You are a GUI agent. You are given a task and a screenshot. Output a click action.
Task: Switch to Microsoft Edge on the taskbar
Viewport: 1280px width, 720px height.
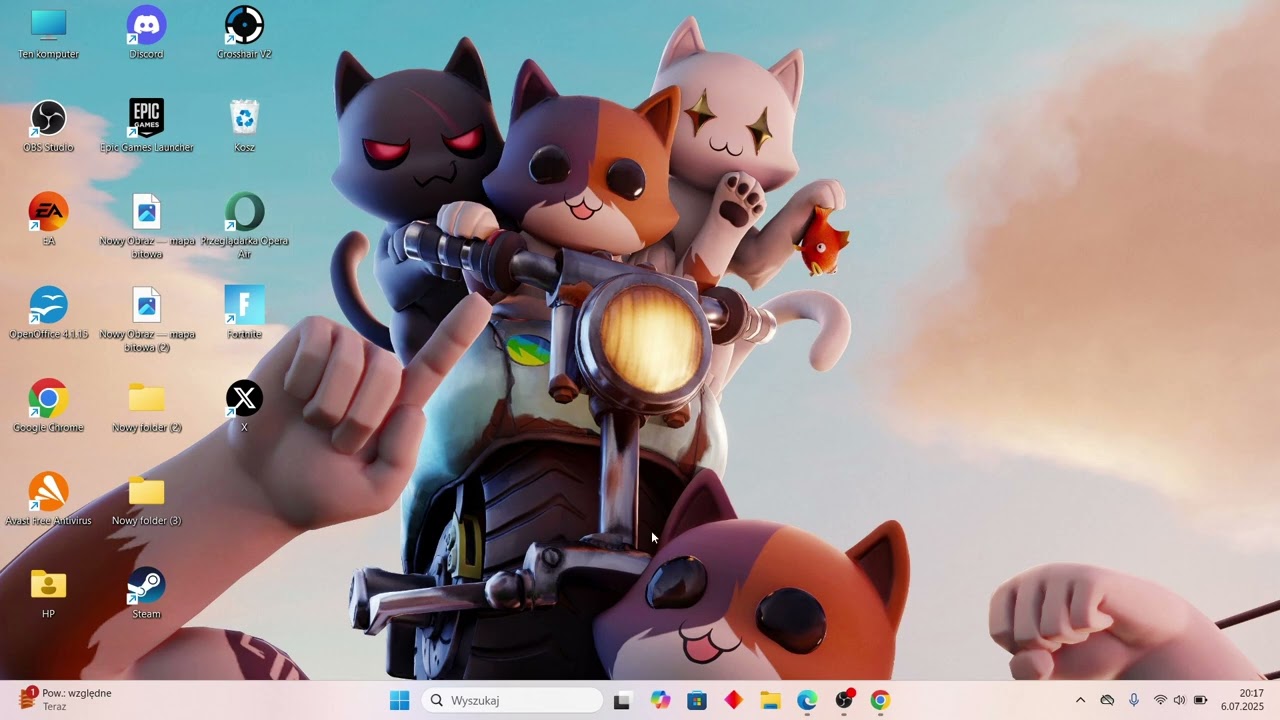pyautogui.click(x=807, y=700)
